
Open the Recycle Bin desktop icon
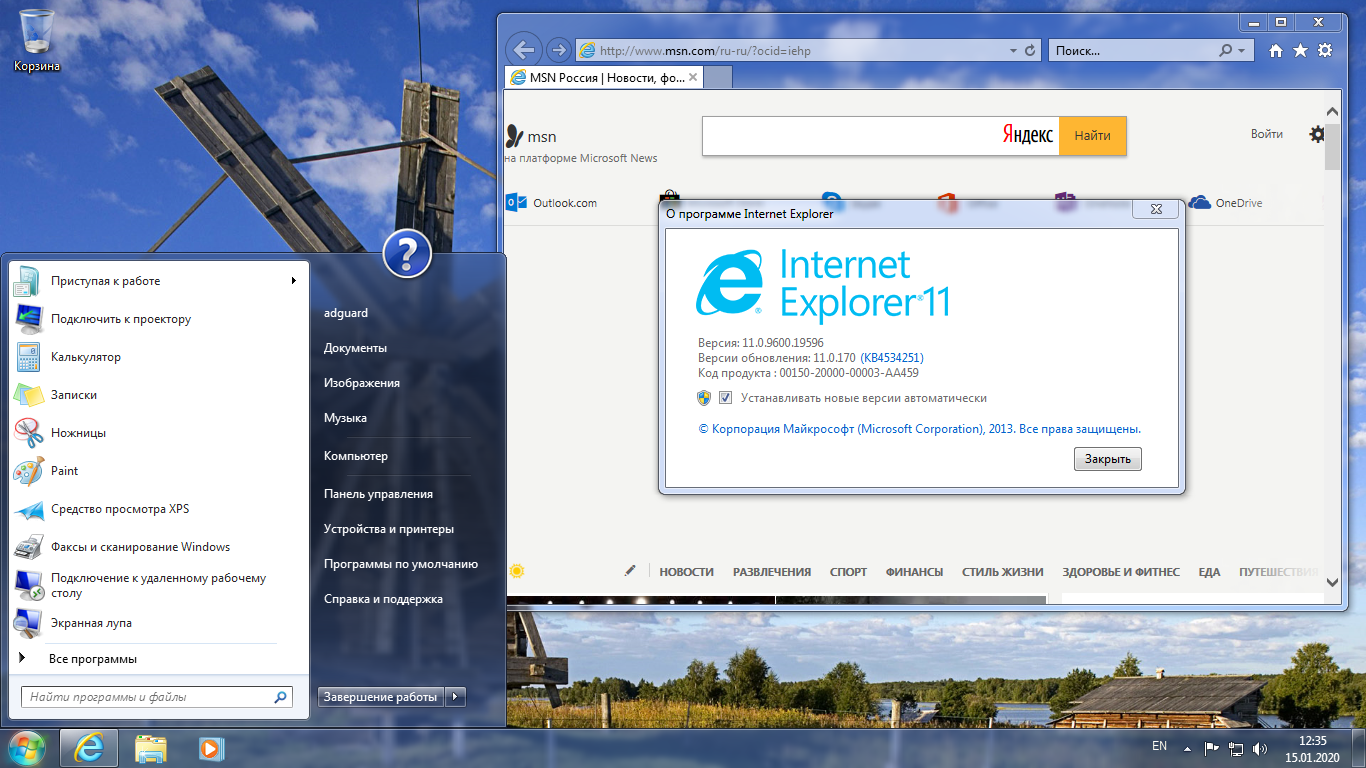coord(37,40)
